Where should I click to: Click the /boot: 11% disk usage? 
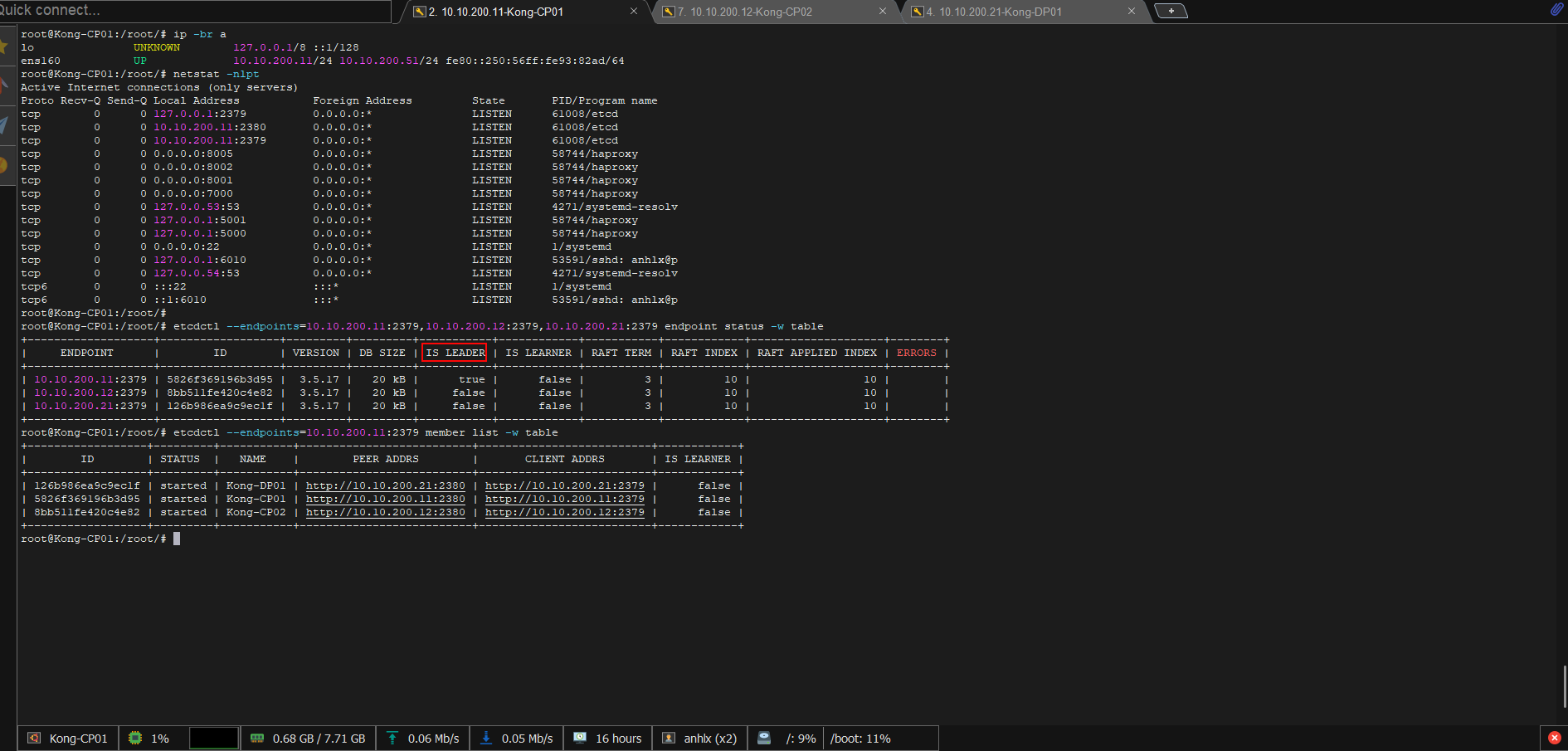coord(860,739)
